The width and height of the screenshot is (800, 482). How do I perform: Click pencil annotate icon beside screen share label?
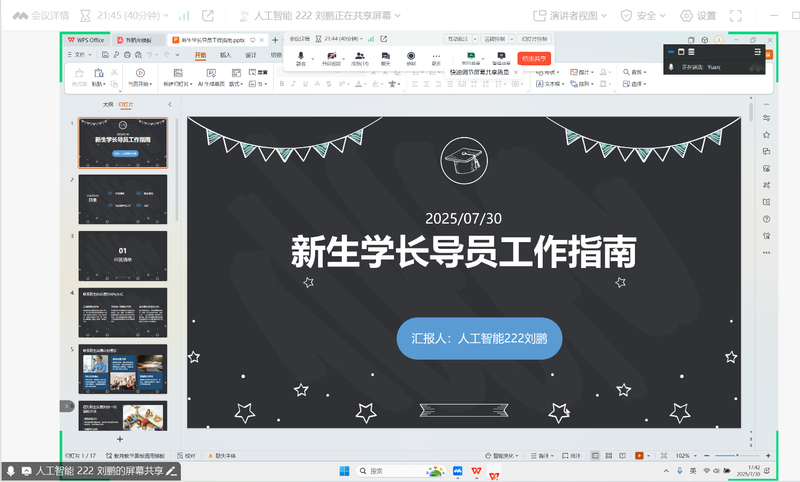click(171, 470)
